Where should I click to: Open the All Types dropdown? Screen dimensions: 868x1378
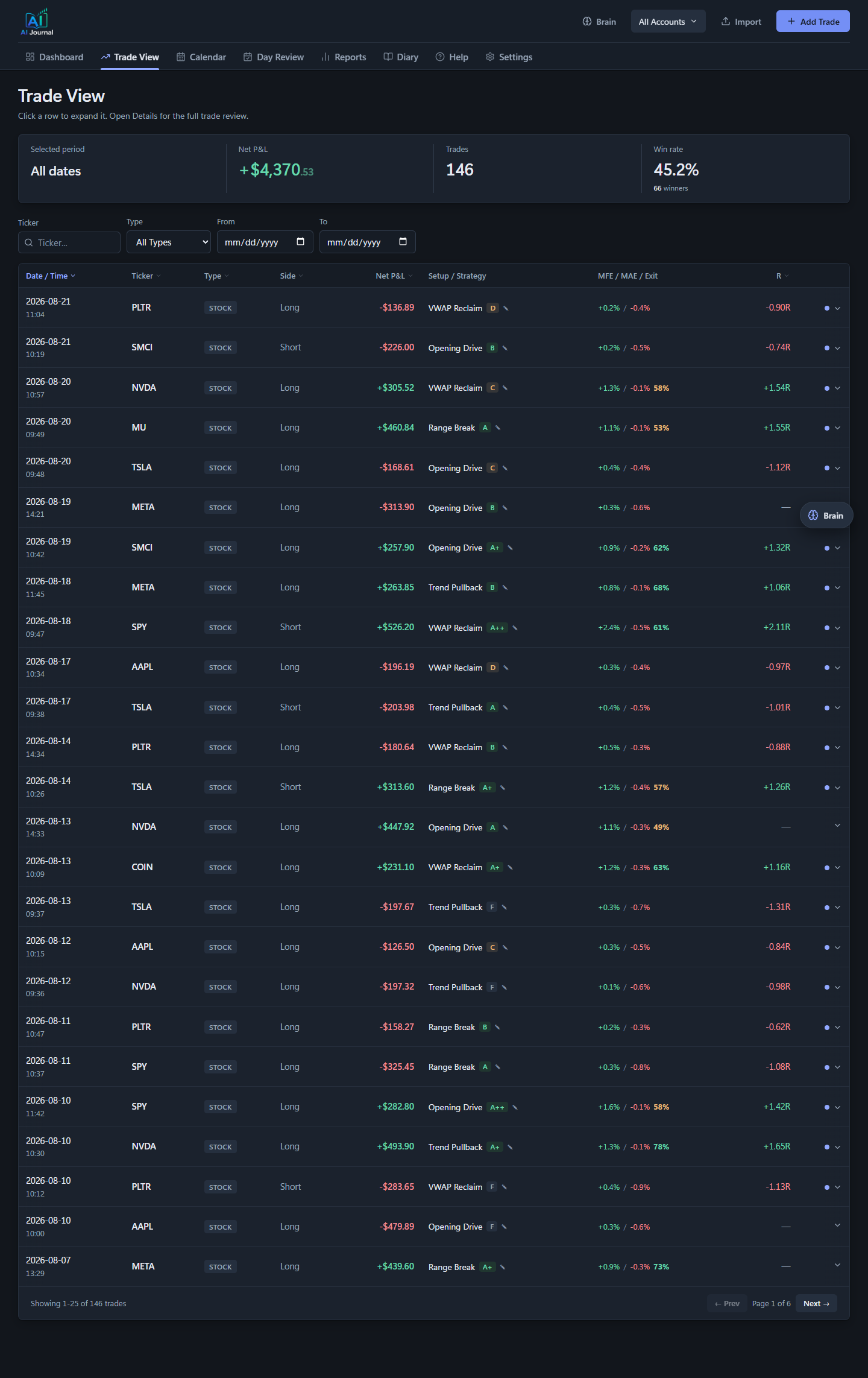coord(169,242)
